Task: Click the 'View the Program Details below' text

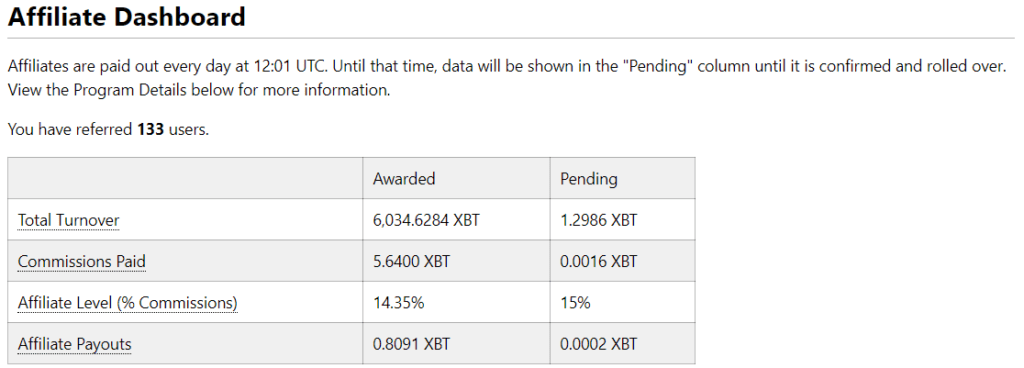Action: [125, 90]
